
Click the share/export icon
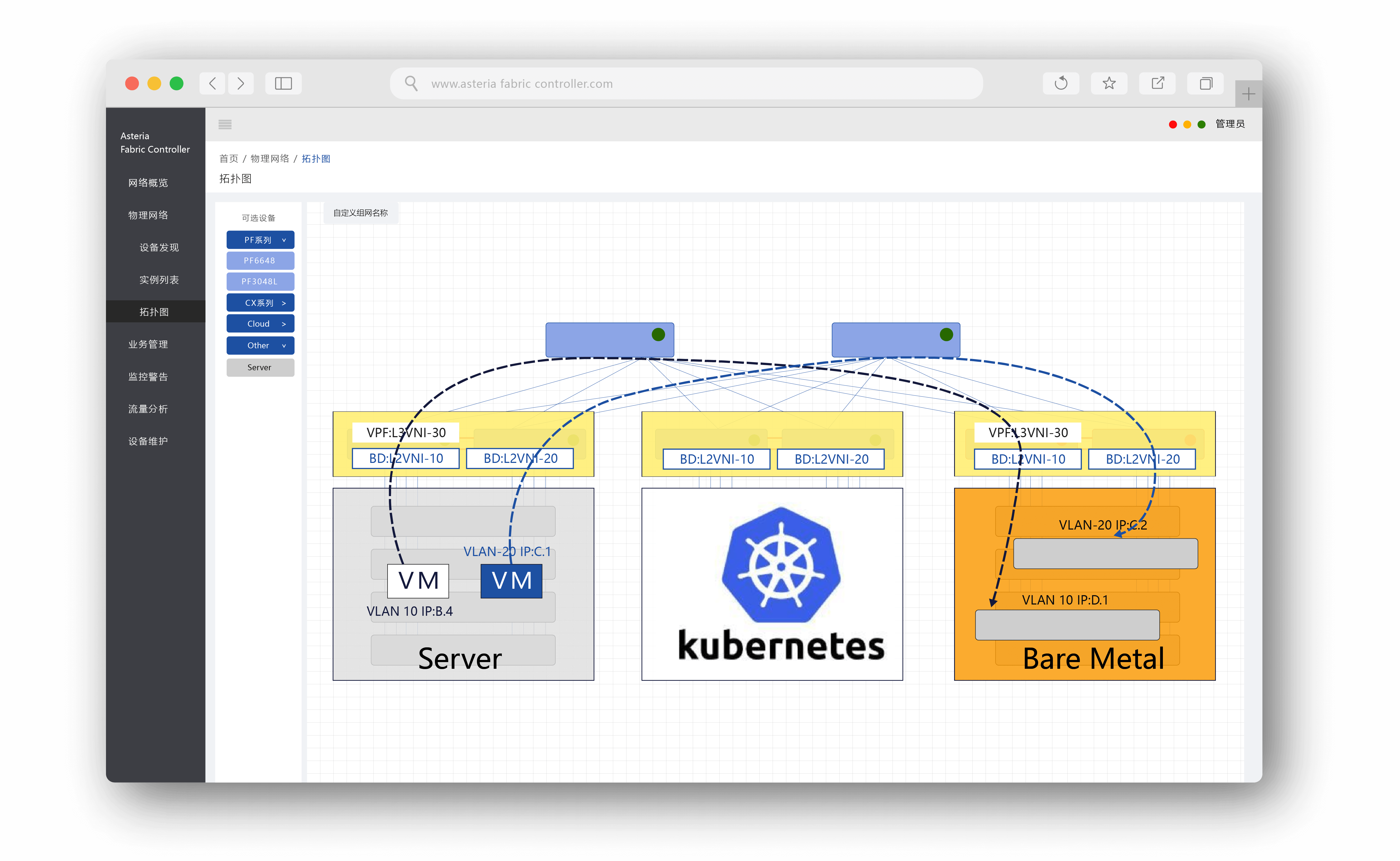pyautogui.click(x=1157, y=84)
